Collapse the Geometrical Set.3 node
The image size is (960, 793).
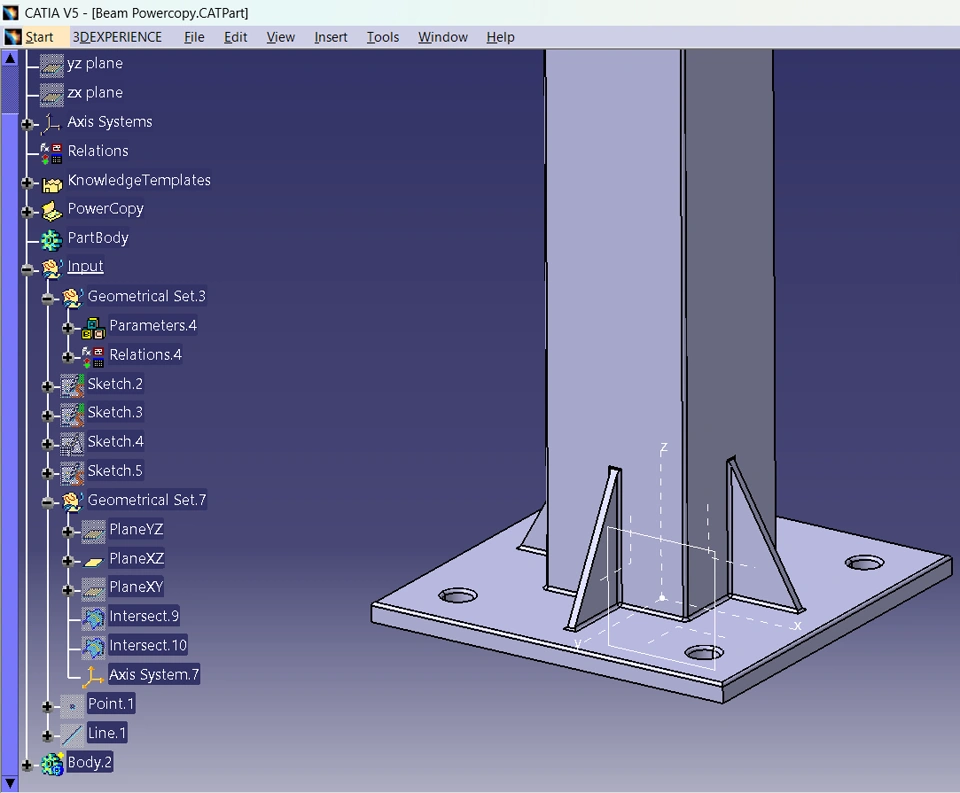pos(48,298)
